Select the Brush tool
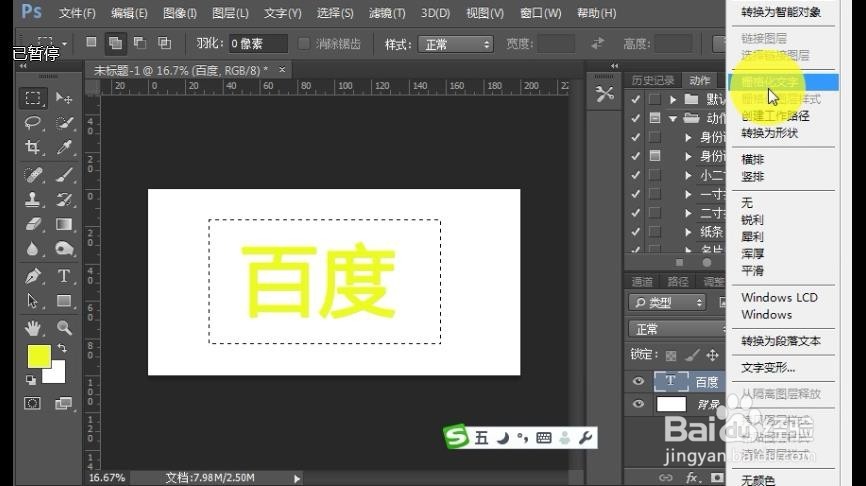 pos(64,175)
